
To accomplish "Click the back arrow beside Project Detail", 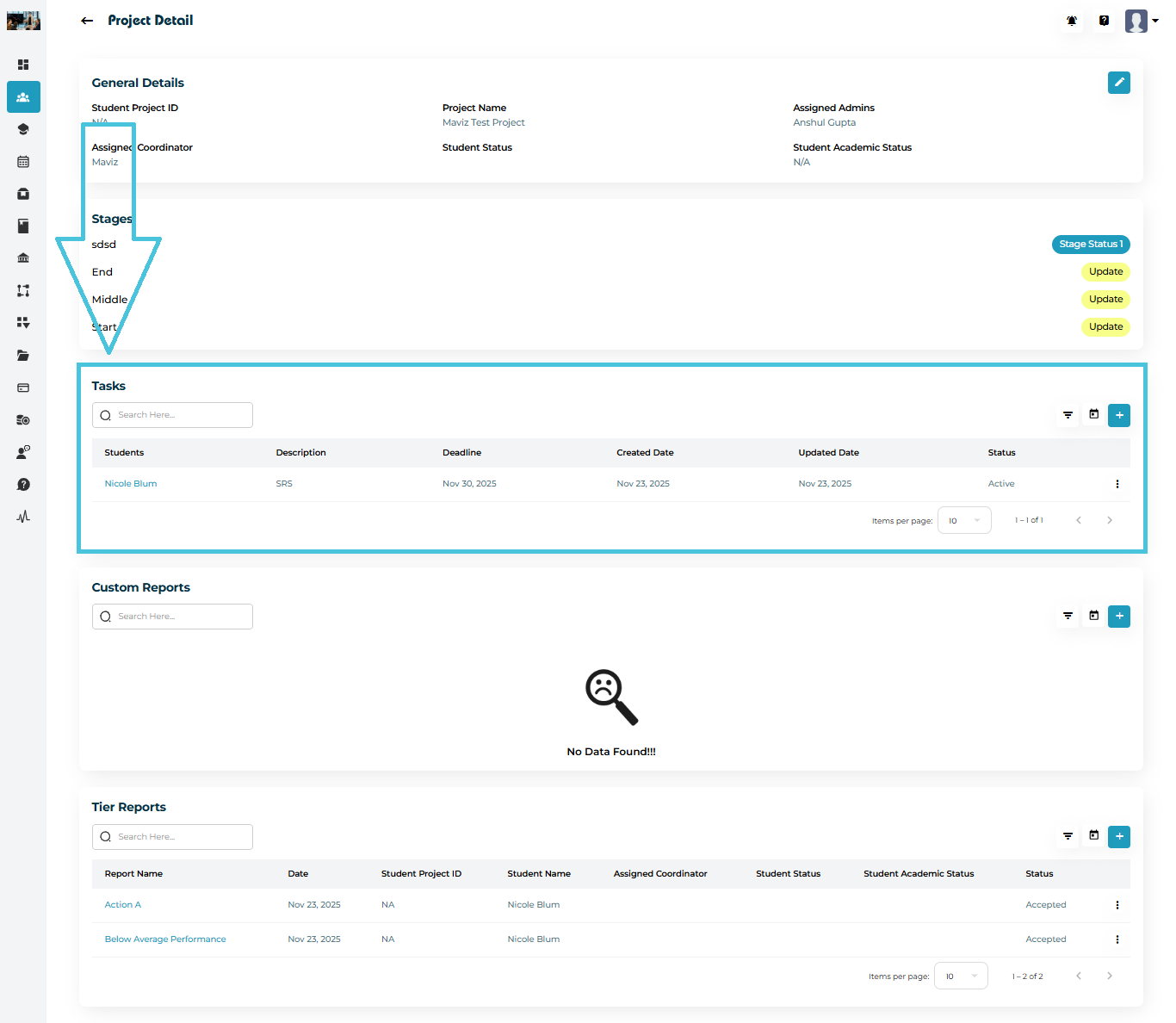I will pos(87,21).
